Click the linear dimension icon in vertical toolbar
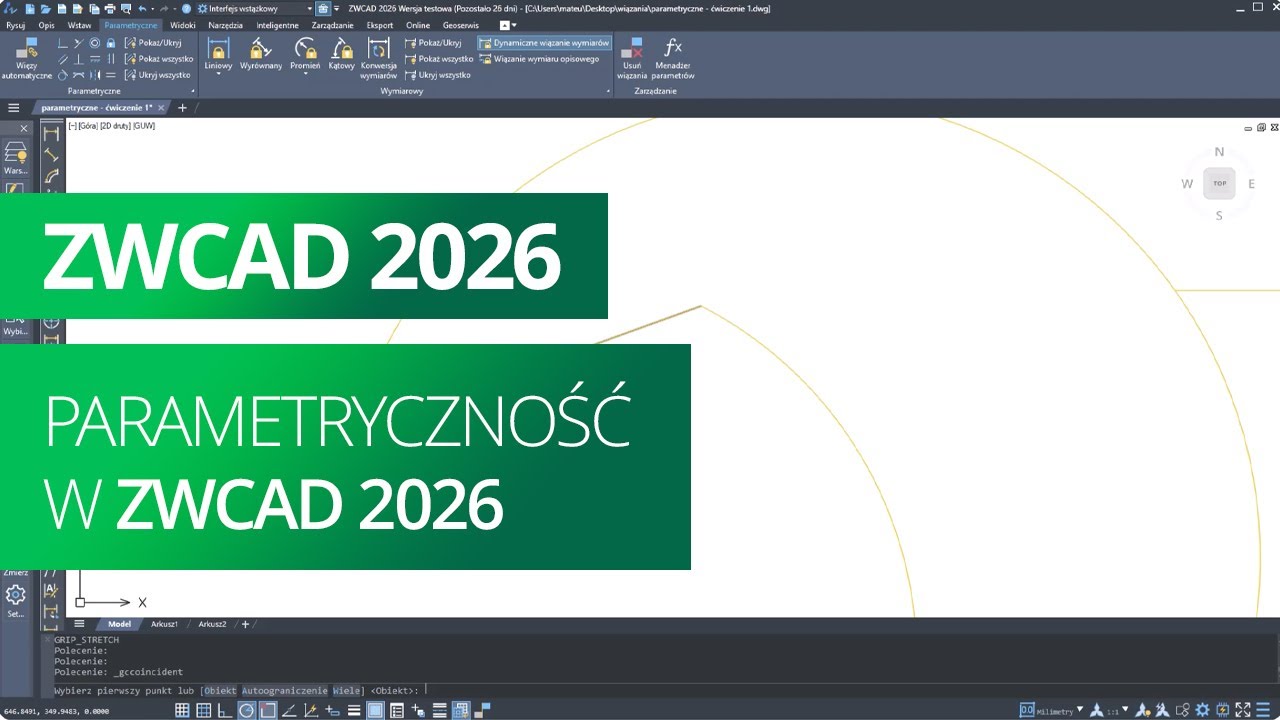 [51, 133]
